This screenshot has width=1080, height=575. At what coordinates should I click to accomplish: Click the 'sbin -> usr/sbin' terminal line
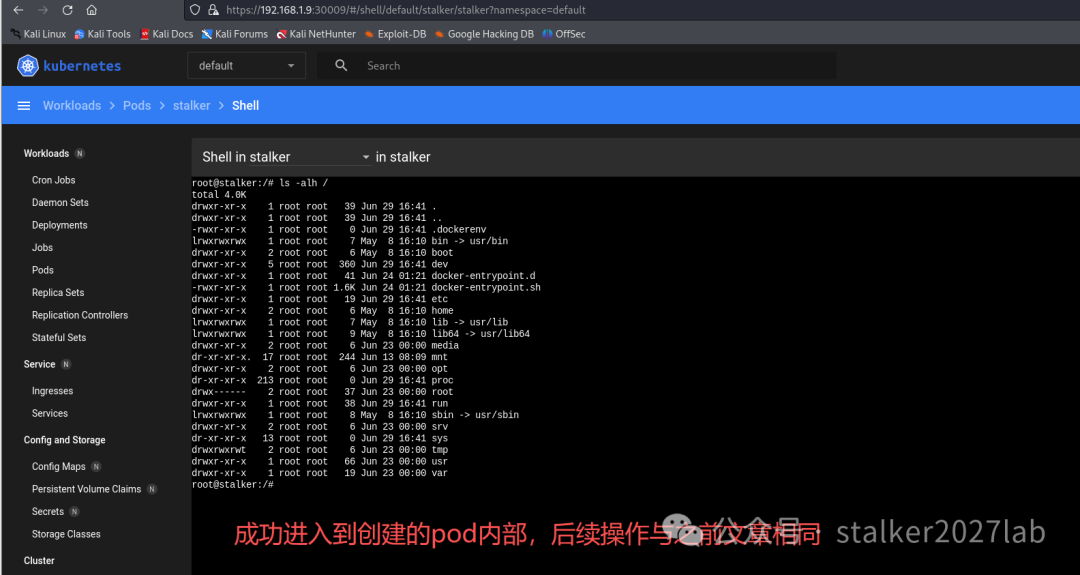click(x=475, y=415)
